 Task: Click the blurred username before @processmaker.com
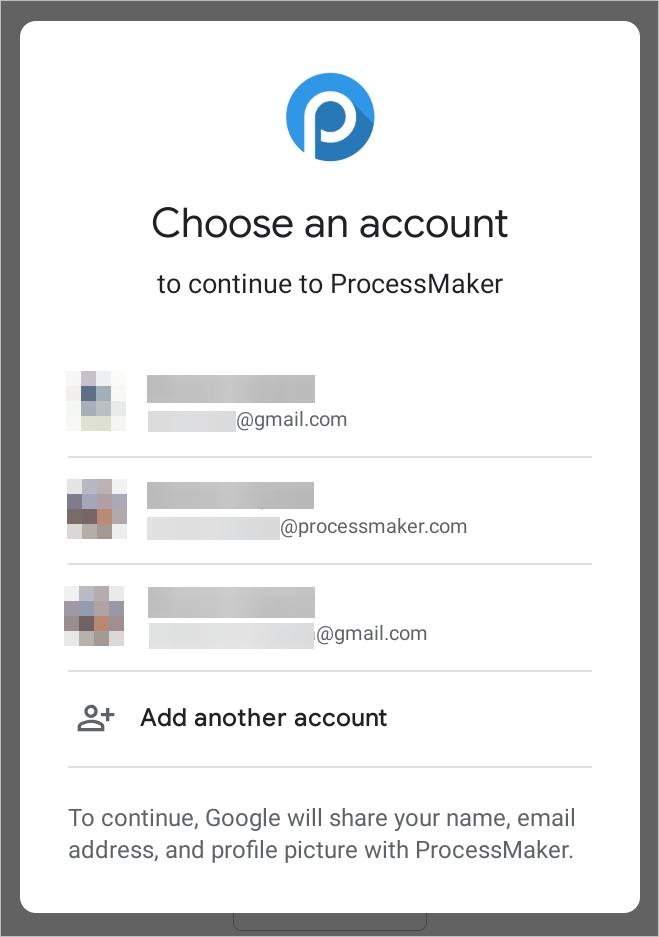[x=213, y=527]
